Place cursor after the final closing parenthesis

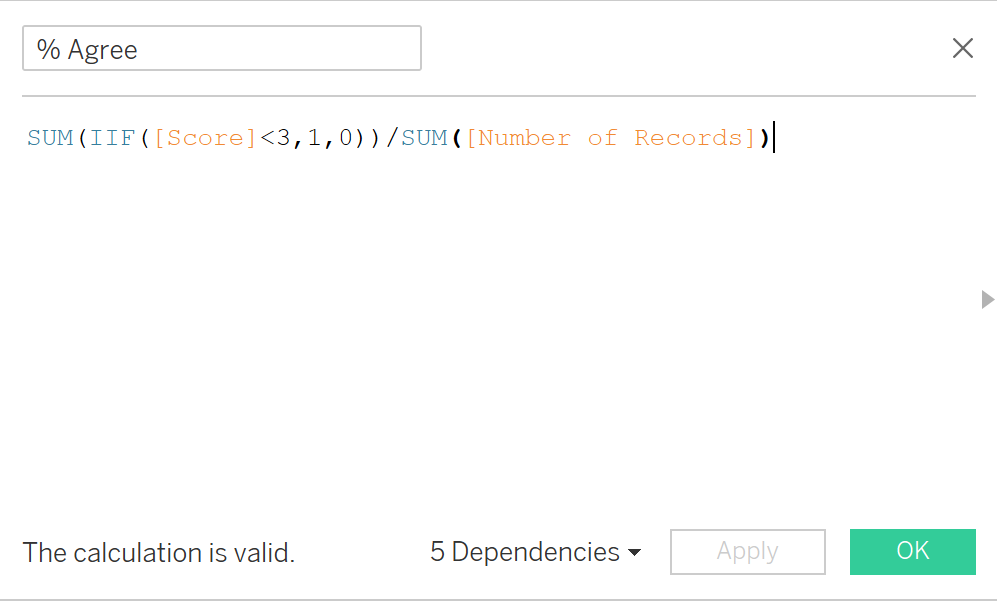click(x=773, y=138)
